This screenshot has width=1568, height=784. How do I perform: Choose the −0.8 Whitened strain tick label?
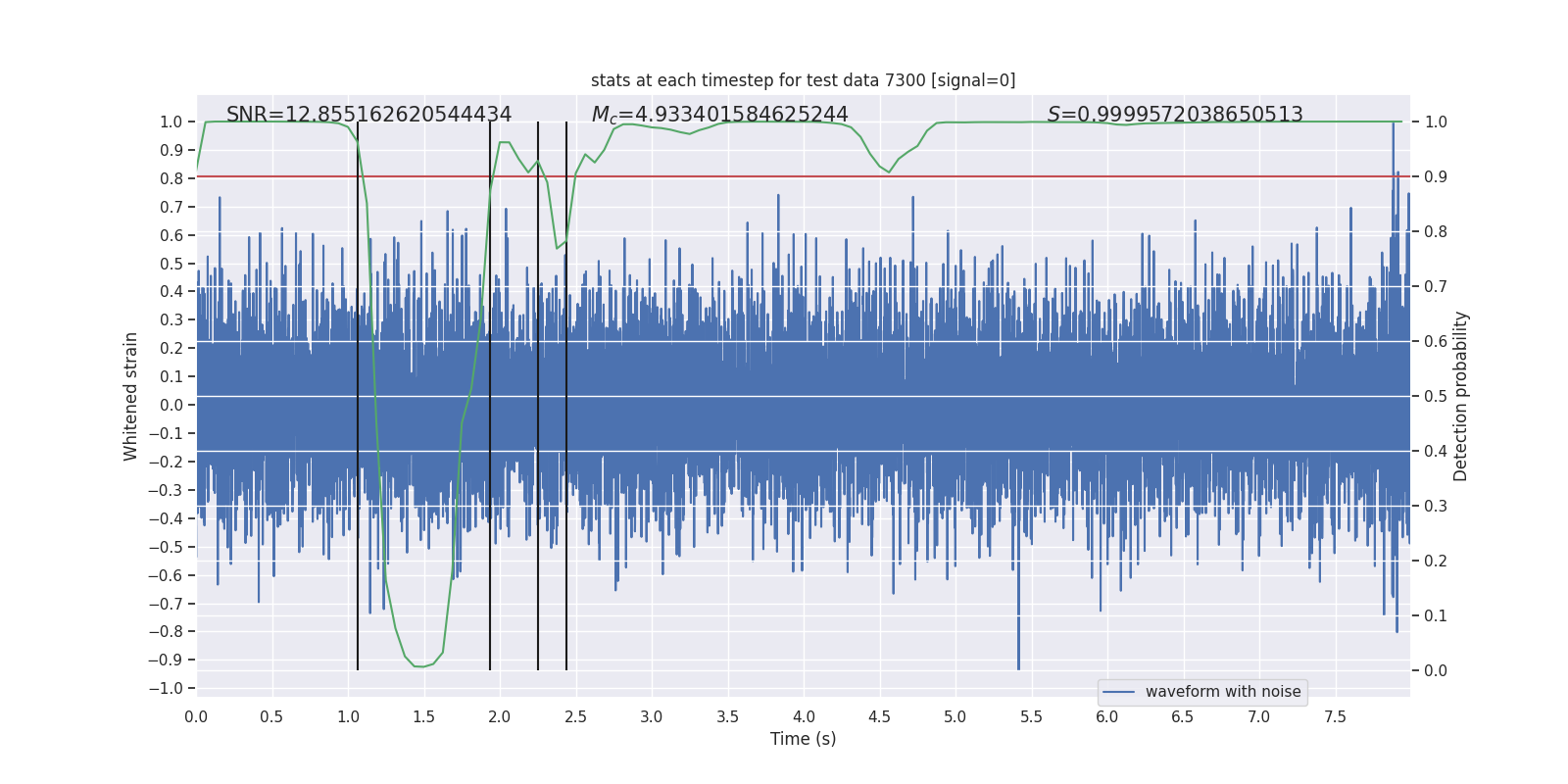coord(166,631)
